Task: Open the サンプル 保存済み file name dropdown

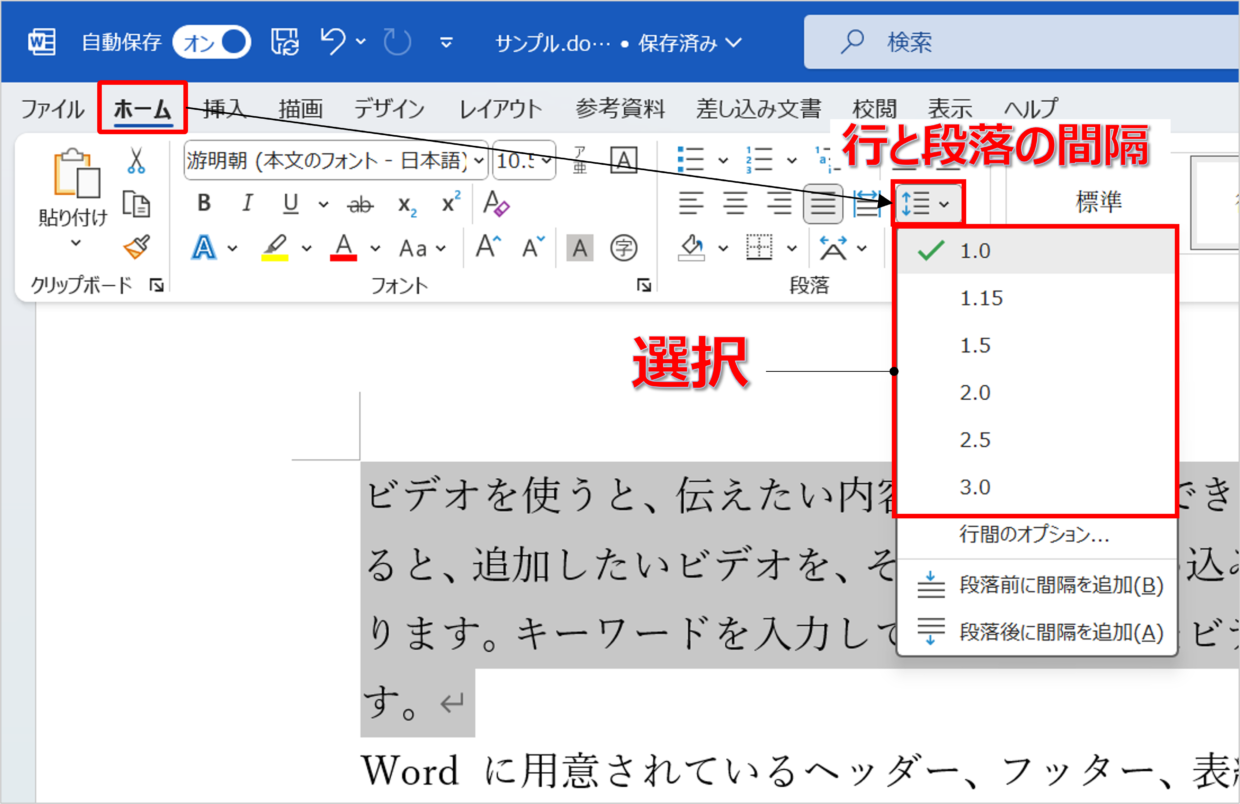Action: (619, 43)
